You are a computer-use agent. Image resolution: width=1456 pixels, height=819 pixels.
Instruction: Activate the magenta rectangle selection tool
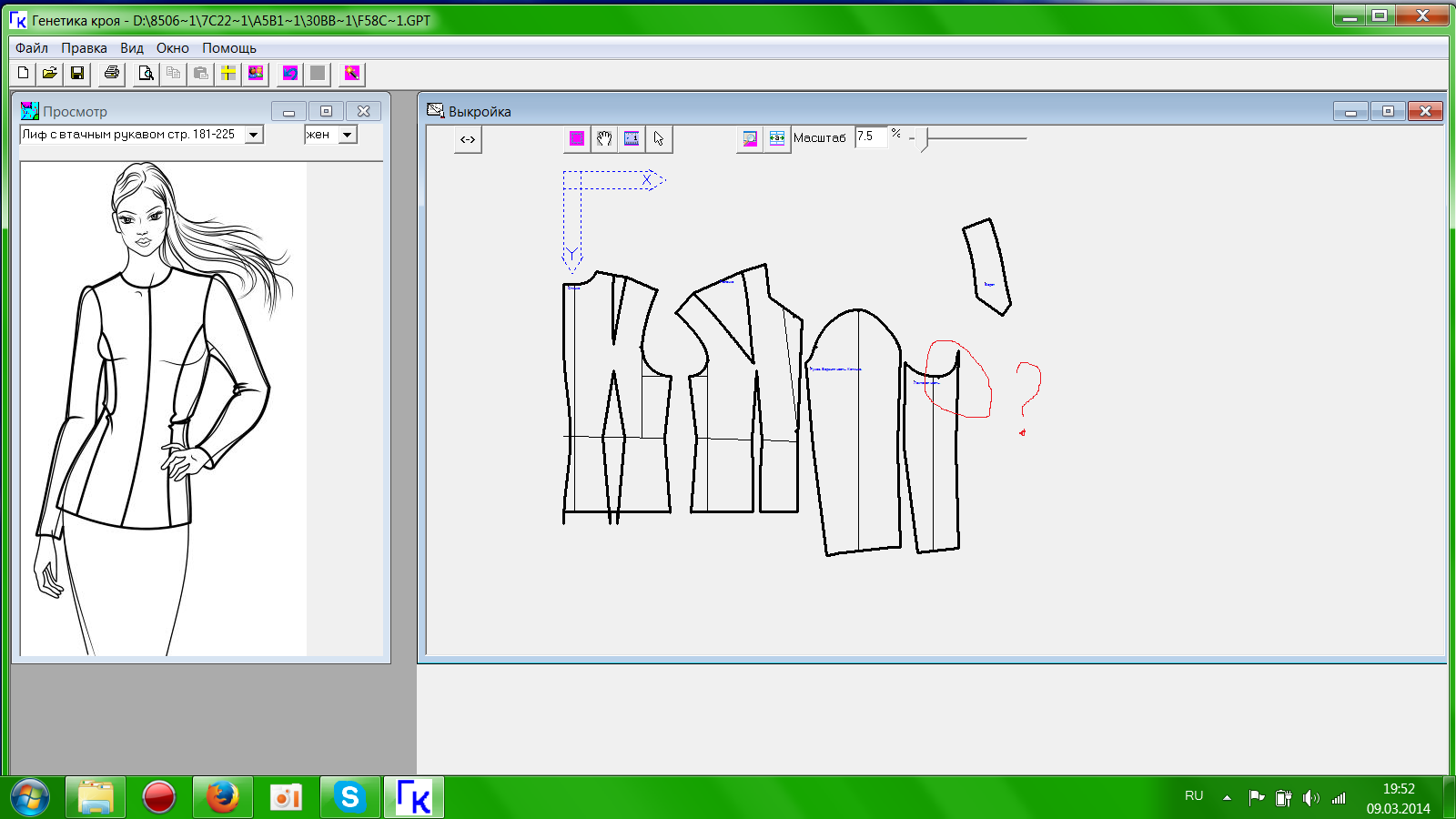point(577,138)
